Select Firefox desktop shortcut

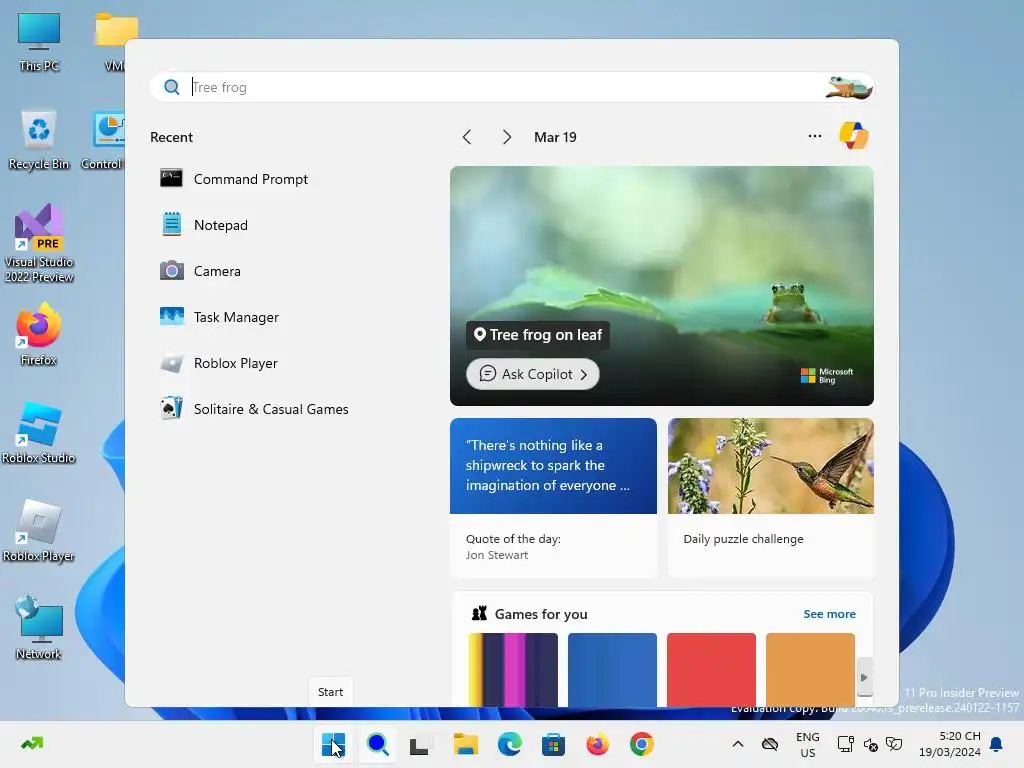[x=39, y=335]
